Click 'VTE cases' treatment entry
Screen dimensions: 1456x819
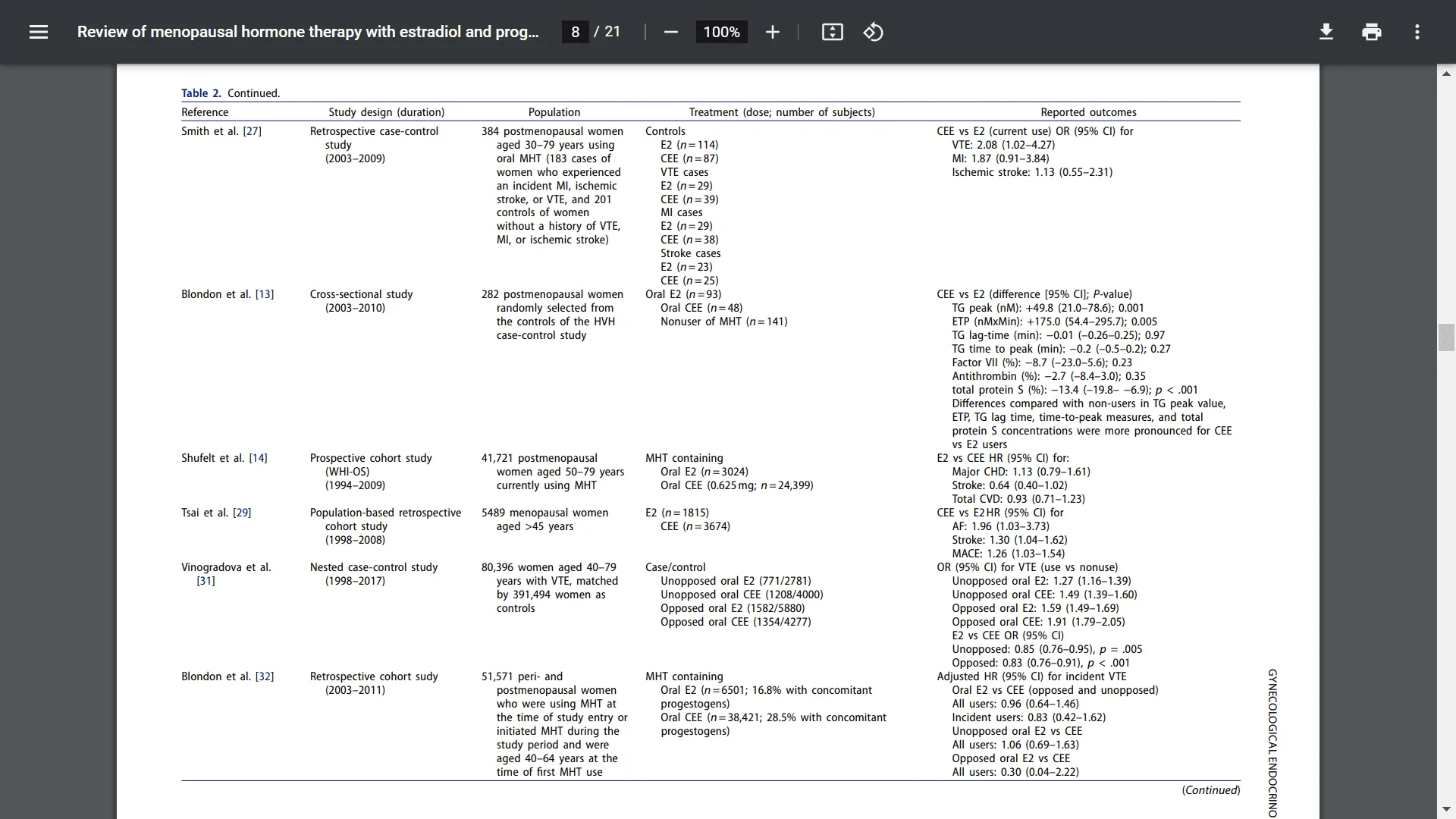(x=684, y=172)
